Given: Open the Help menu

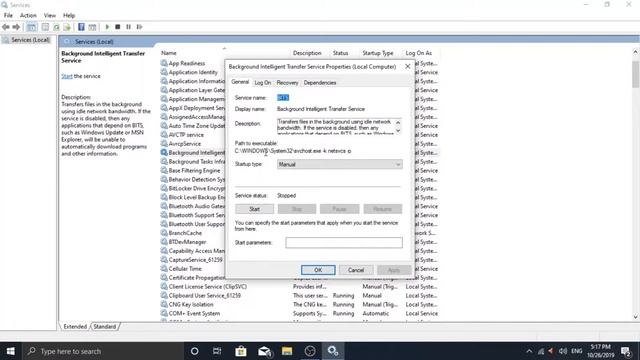Looking at the screenshot, I should tap(69, 16).
